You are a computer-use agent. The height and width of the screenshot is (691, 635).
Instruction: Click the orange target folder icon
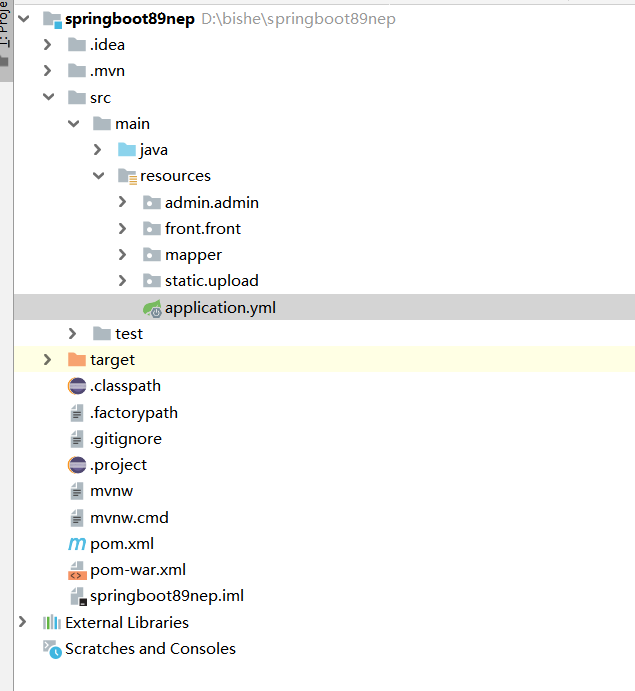coord(77,360)
